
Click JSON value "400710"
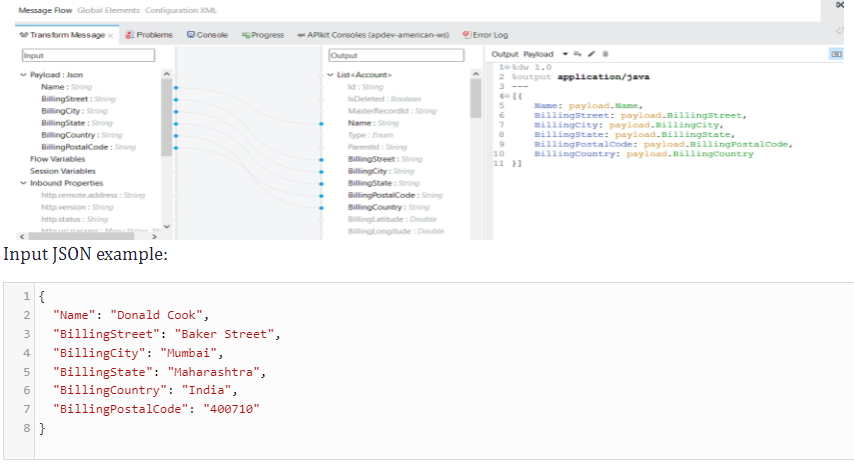pos(231,409)
